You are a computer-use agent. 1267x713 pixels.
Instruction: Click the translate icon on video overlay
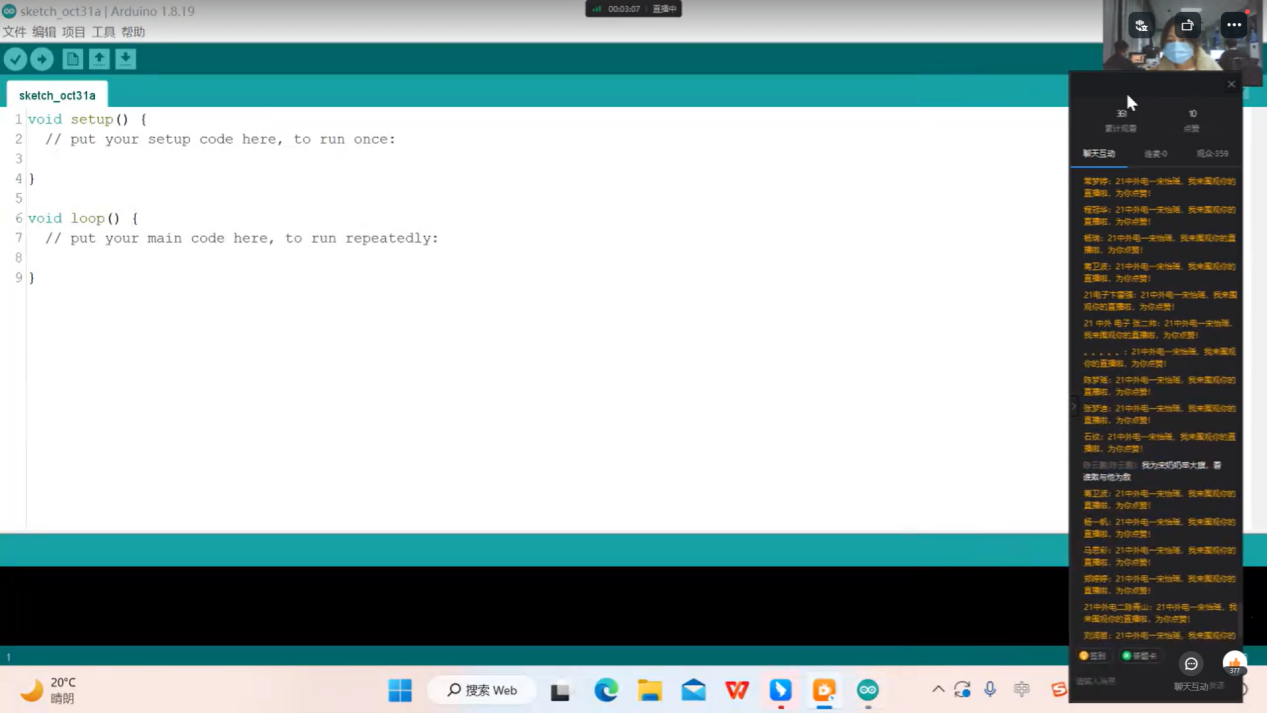[x=1141, y=25]
